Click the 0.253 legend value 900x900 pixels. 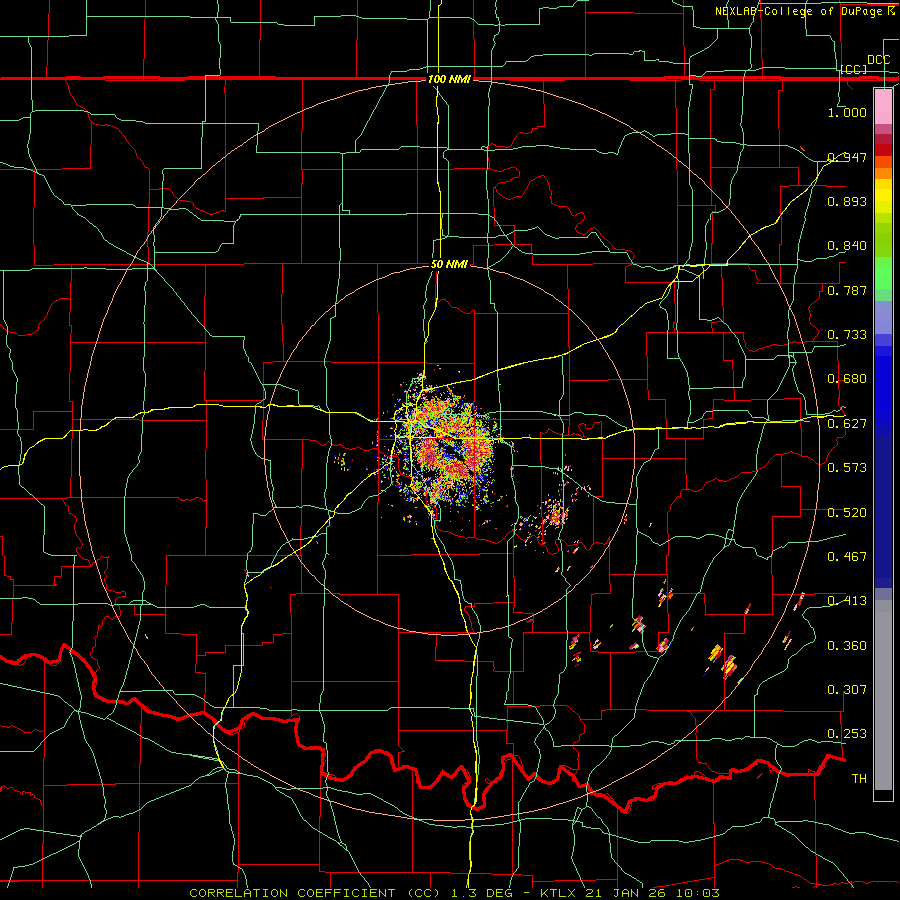pyautogui.click(x=847, y=734)
